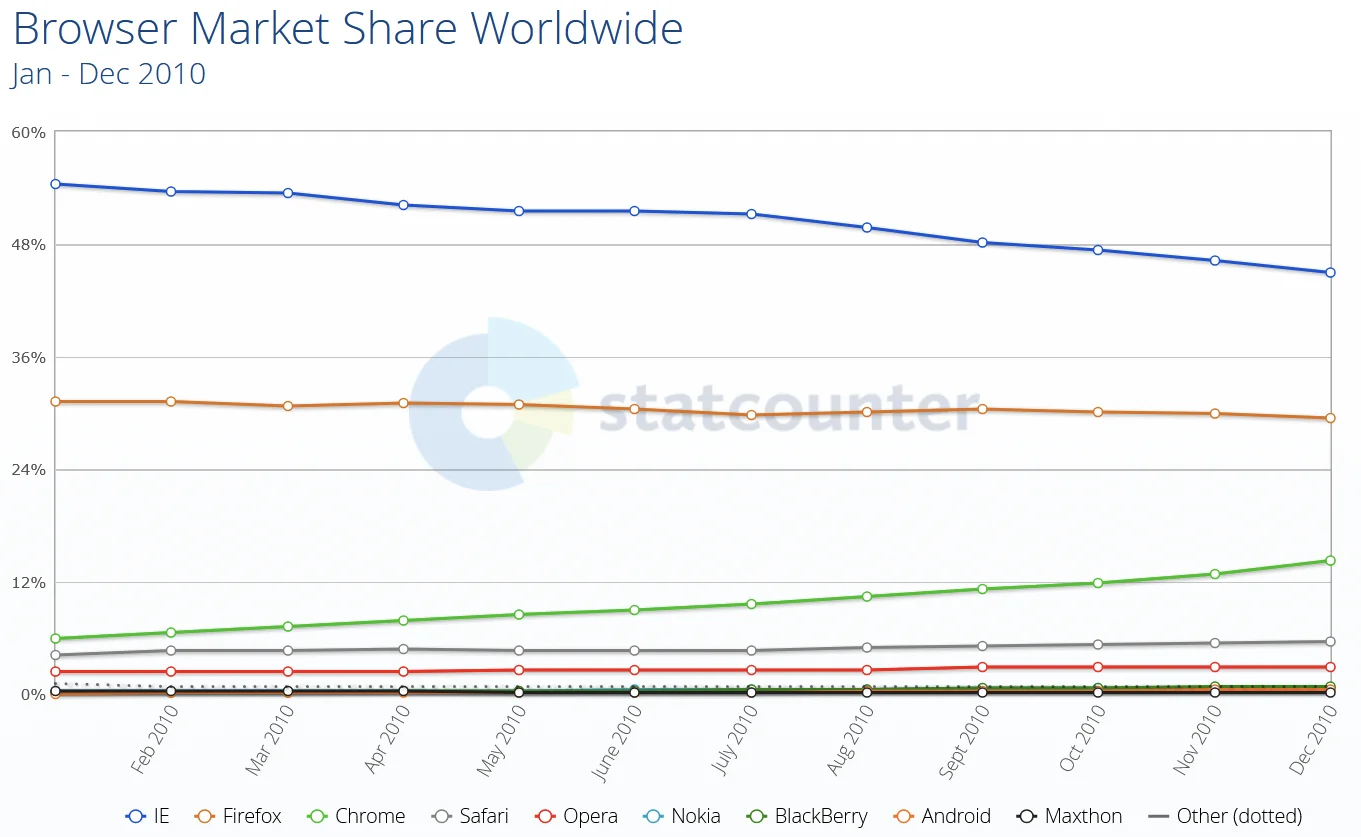The height and width of the screenshot is (837, 1361).
Task: Toggle the IE series in the legend
Action: coord(148,816)
